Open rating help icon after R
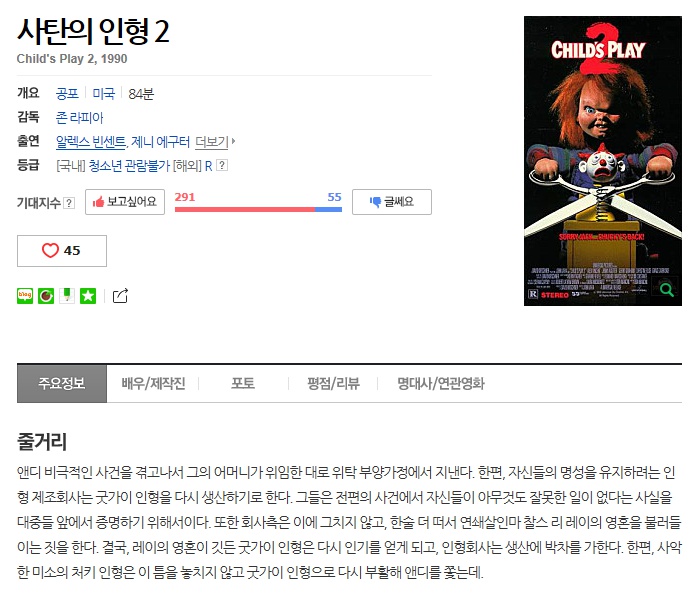The width and height of the screenshot is (695, 595). point(222,165)
